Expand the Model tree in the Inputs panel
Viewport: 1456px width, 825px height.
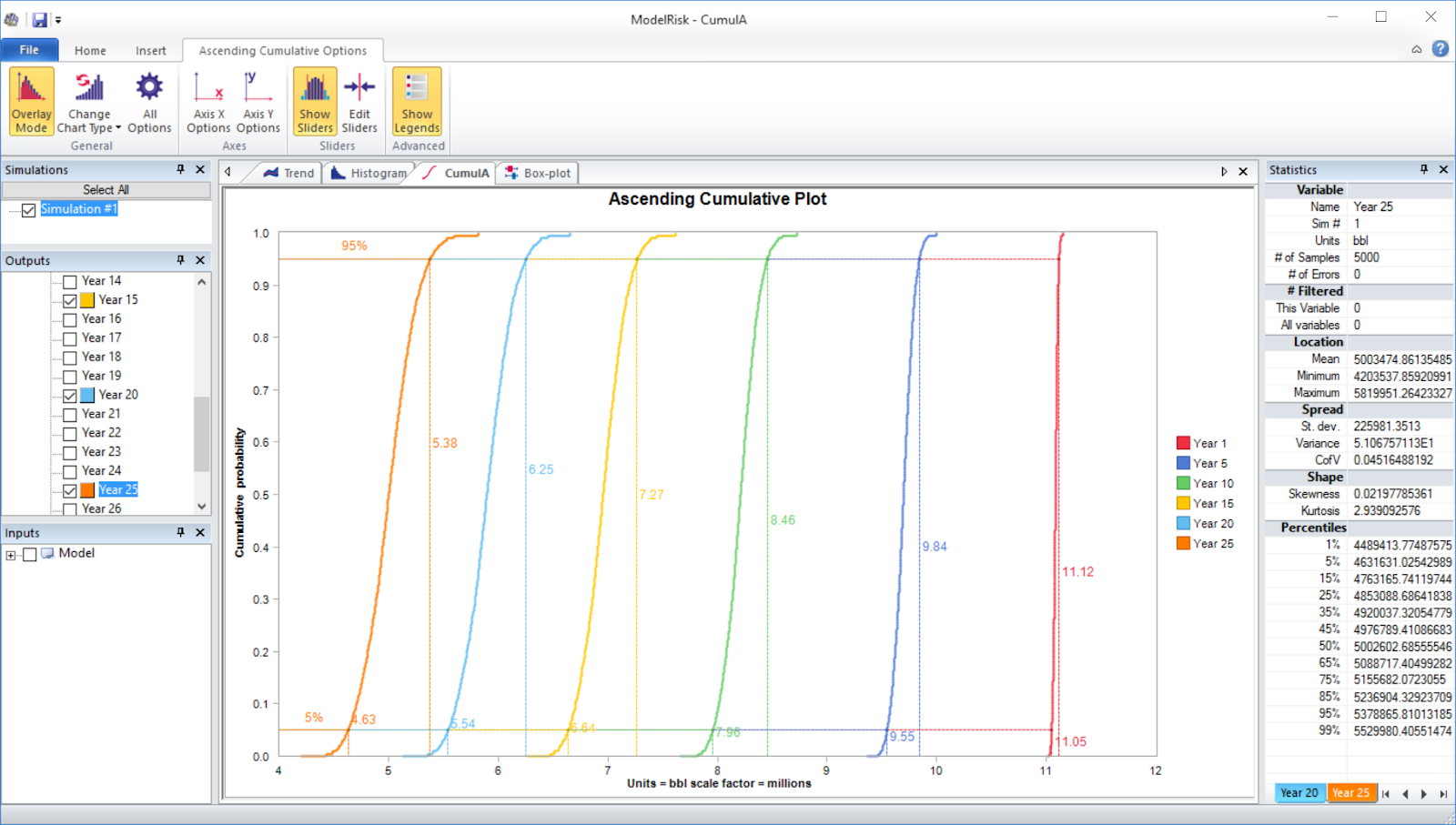tap(10, 553)
